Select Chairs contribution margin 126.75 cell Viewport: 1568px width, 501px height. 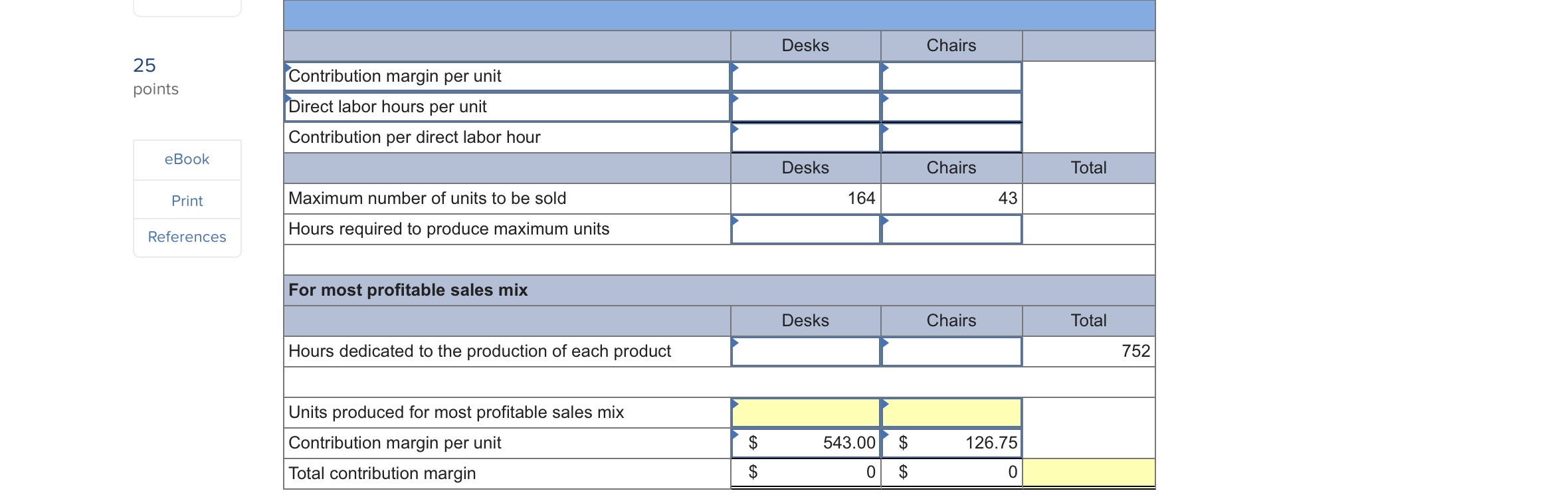coord(951,443)
